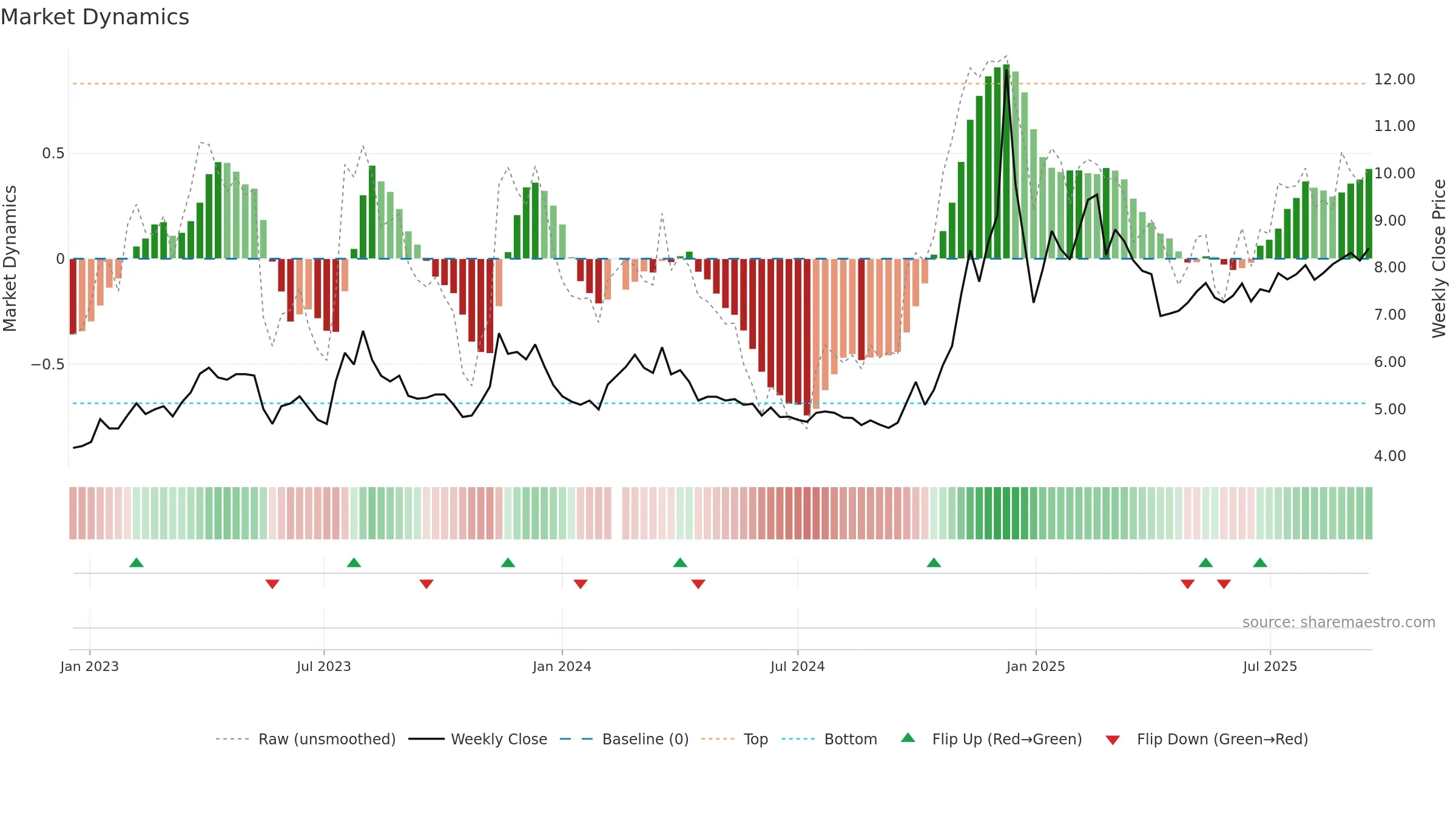Click the 5.00 price tick label
This screenshot has height=819, width=1456.
pos(1390,409)
